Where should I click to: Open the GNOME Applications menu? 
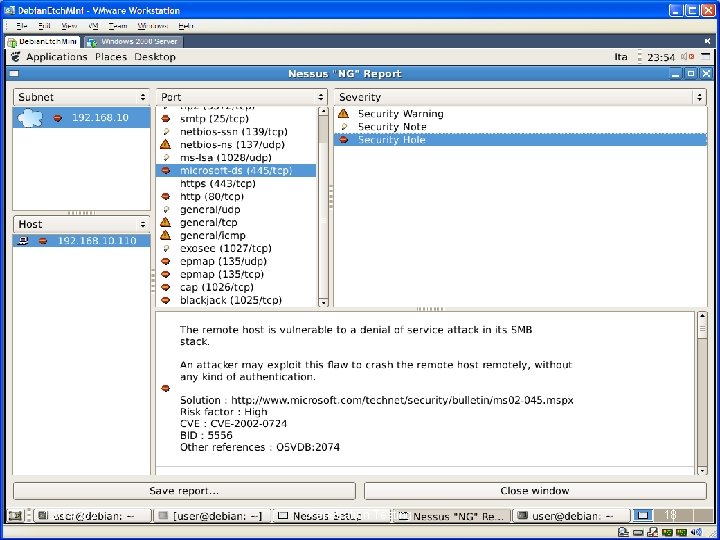(56, 57)
